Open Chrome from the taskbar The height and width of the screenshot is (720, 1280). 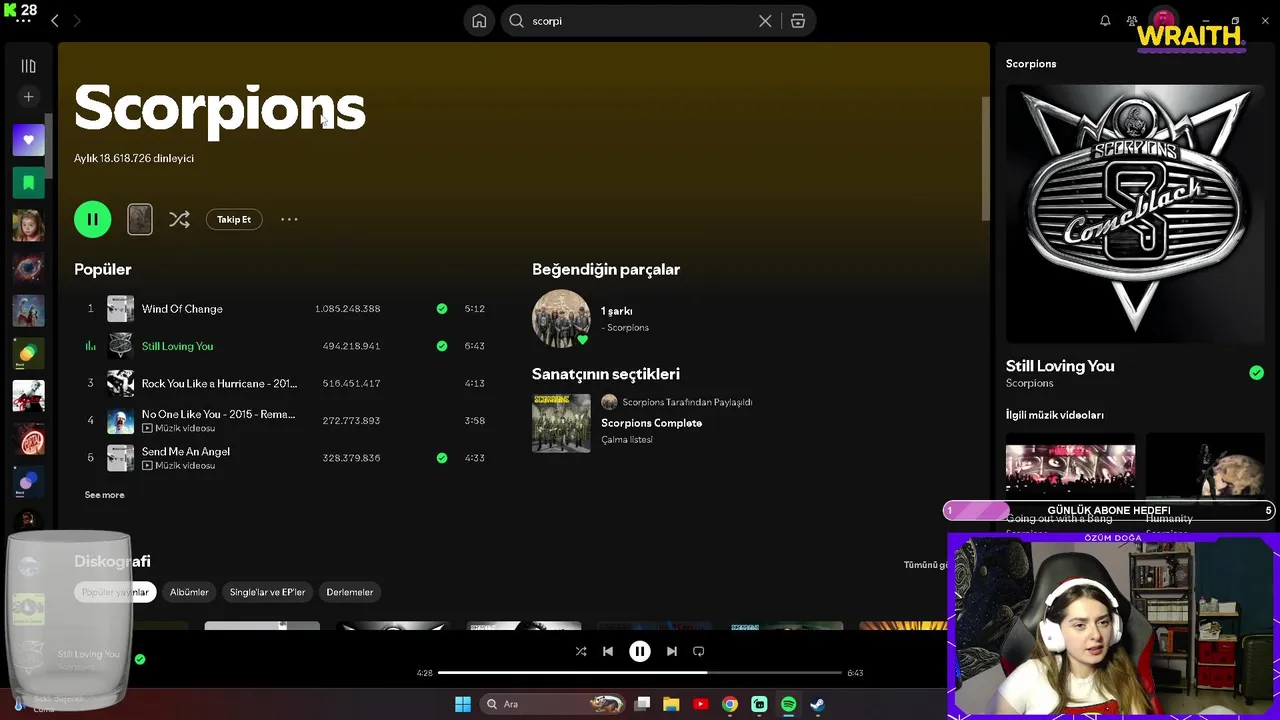click(730, 704)
